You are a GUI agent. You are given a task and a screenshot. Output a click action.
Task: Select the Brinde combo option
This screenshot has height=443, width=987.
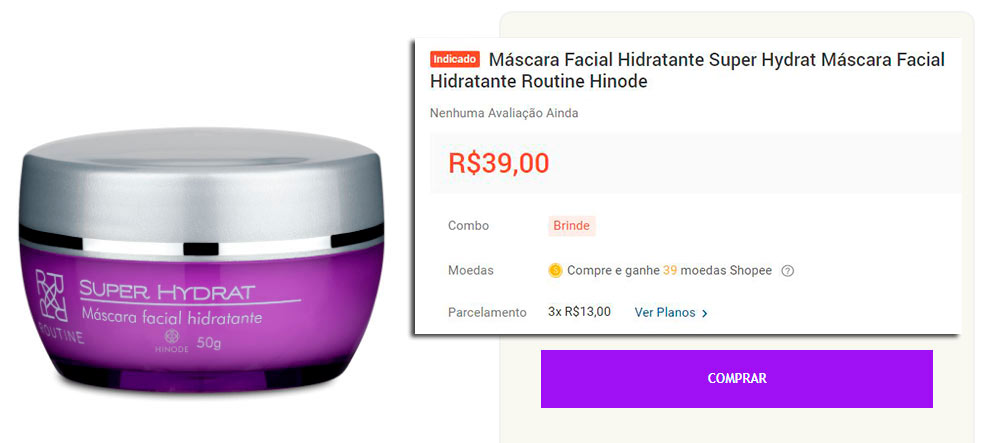[x=572, y=226]
